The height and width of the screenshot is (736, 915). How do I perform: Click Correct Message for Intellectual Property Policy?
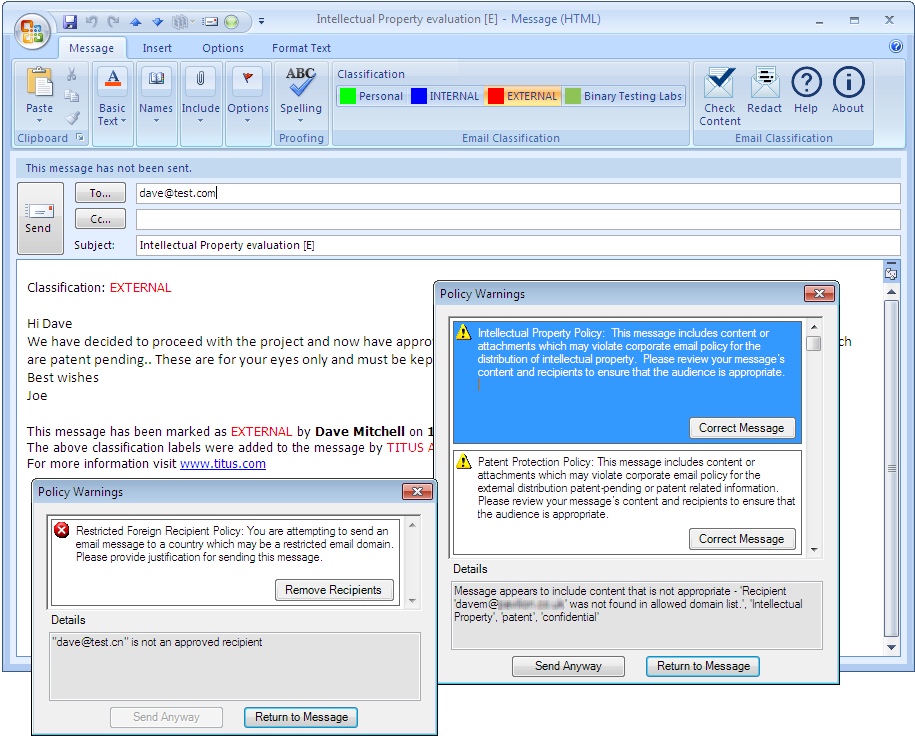(742, 428)
